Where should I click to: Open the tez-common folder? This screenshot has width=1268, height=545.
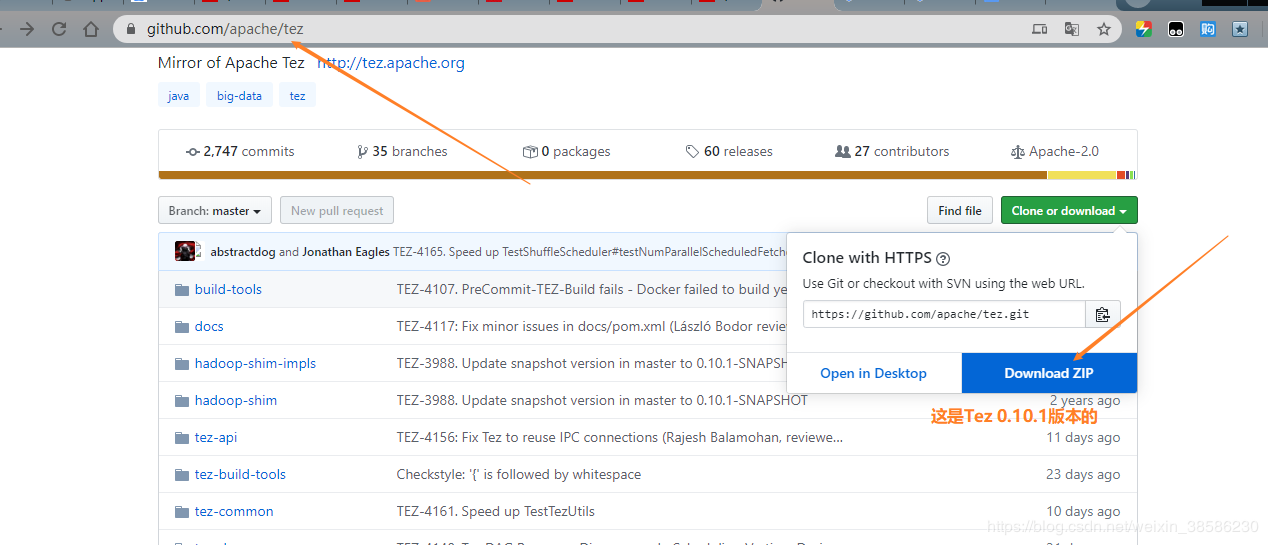point(234,511)
